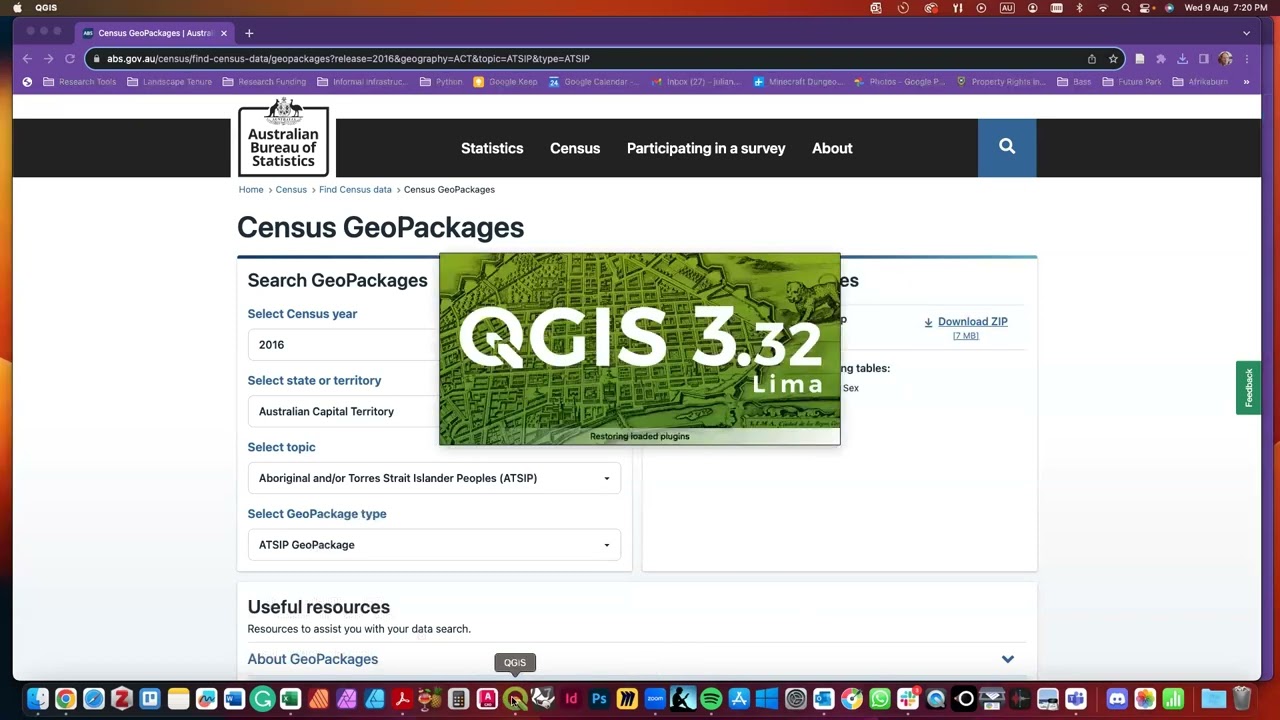Open Spotify from the dock
The height and width of the screenshot is (720, 1280).
tap(711, 699)
